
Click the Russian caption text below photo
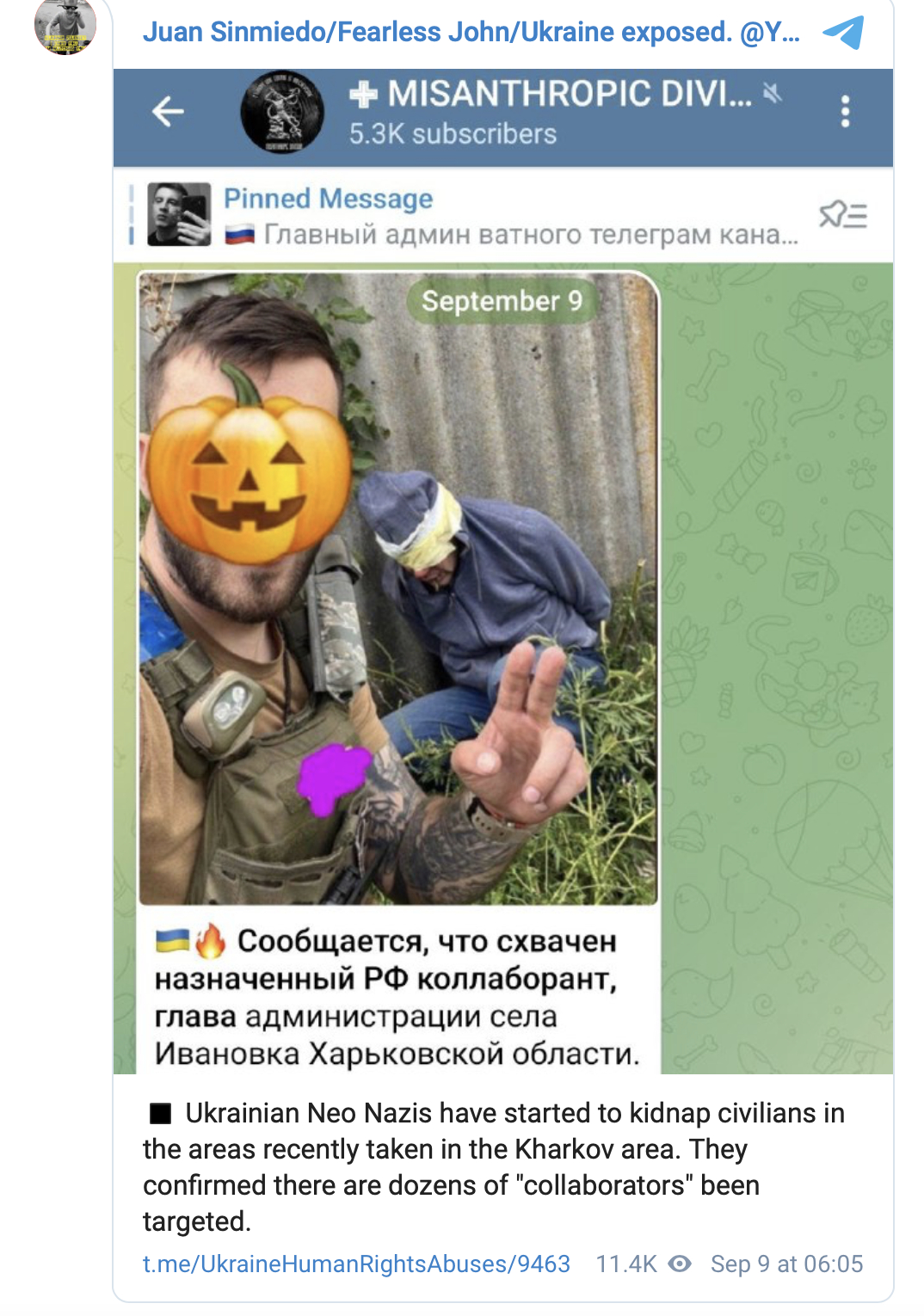click(x=397, y=998)
